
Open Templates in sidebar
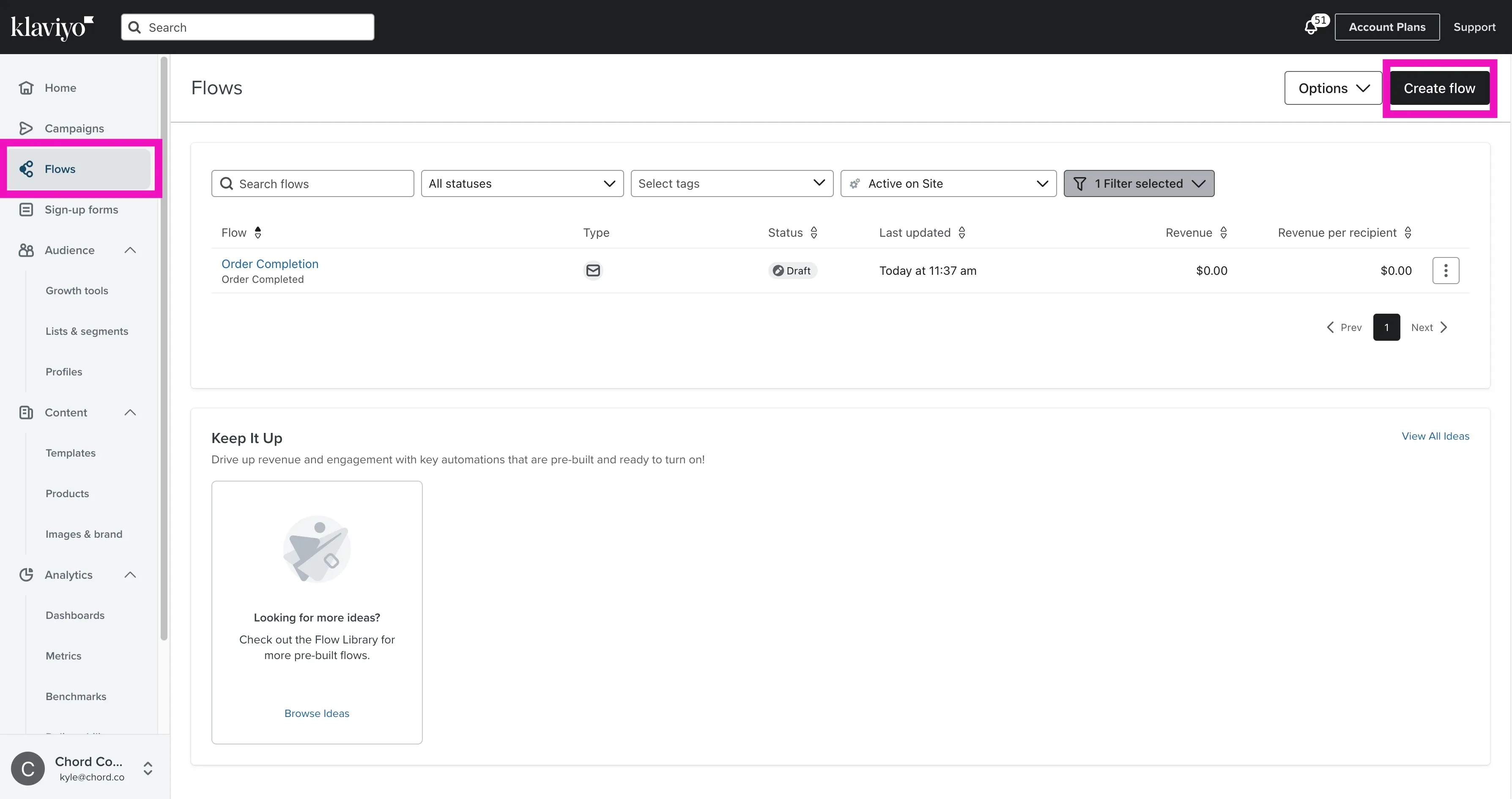pyautogui.click(x=71, y=453)
